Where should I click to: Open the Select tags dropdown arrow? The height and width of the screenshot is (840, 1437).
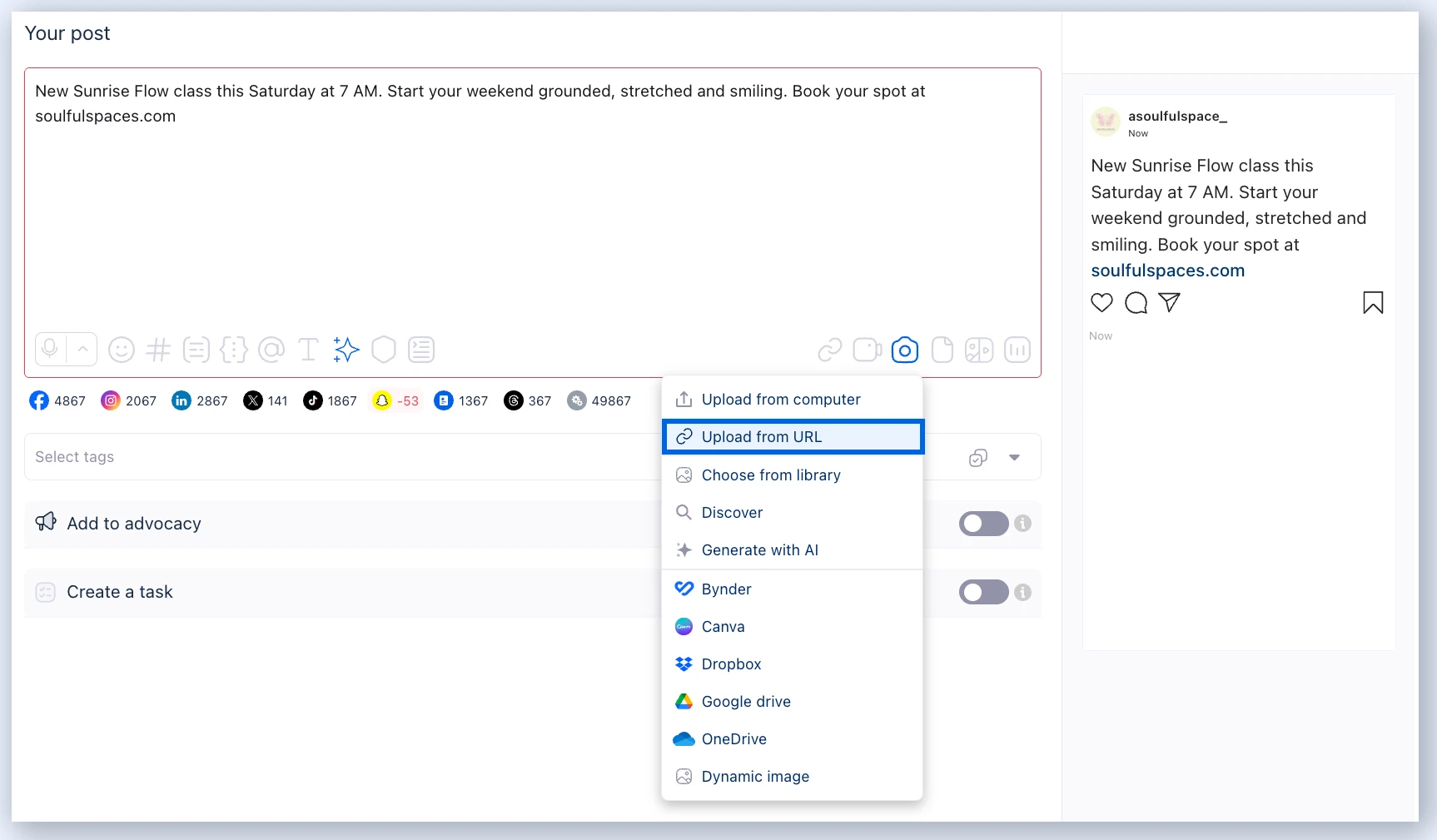point(1014,457)
